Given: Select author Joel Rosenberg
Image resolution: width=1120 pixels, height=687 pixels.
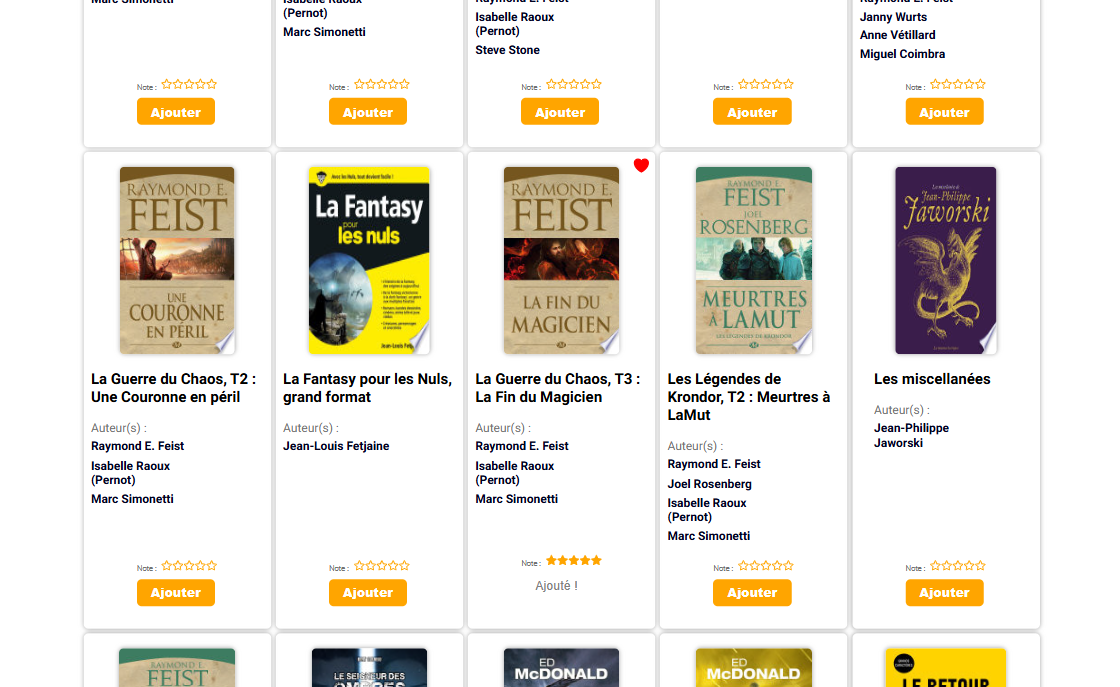Looking at the screenshot, I should tap(709, 484).
